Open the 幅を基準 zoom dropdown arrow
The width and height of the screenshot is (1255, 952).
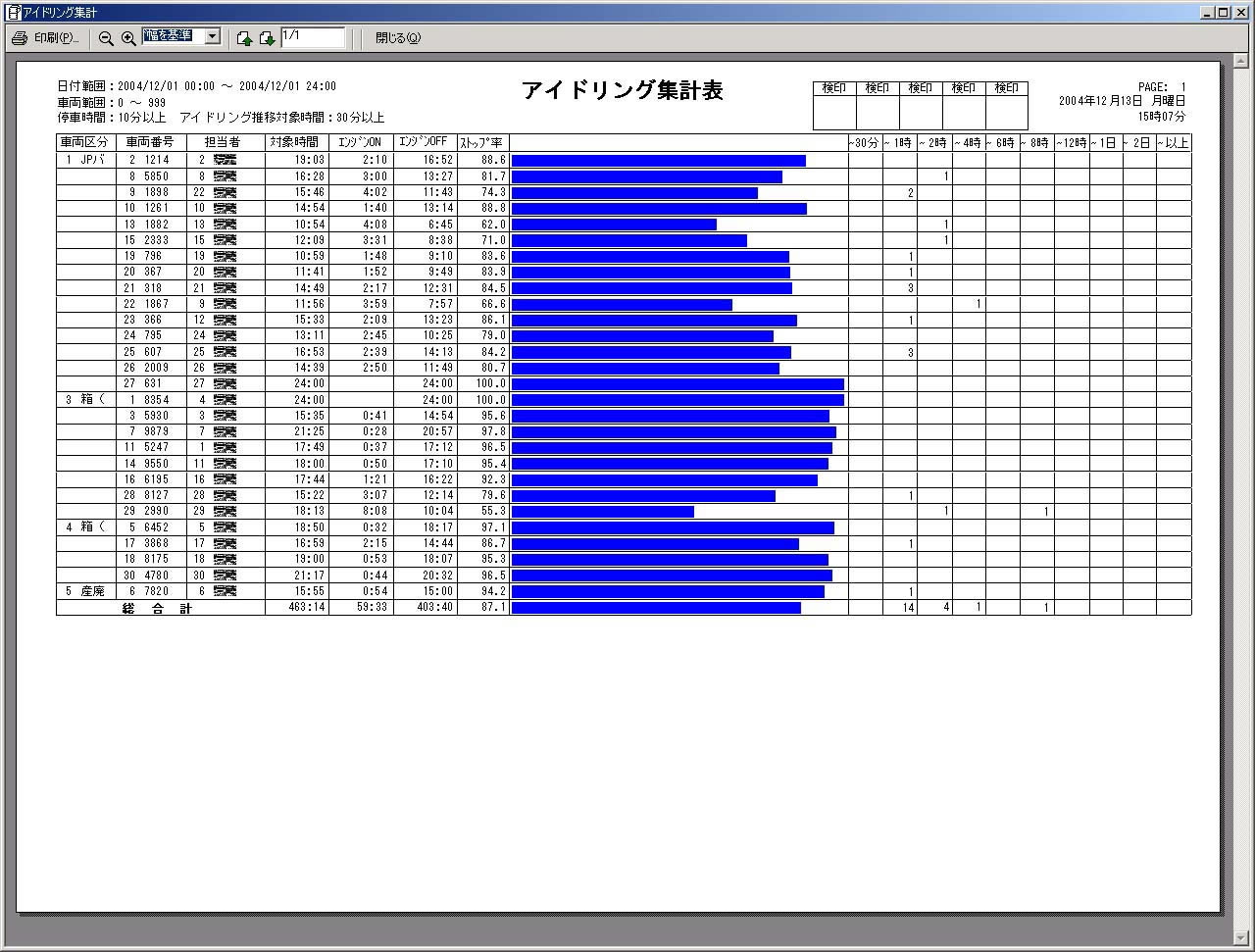point(212,37)
